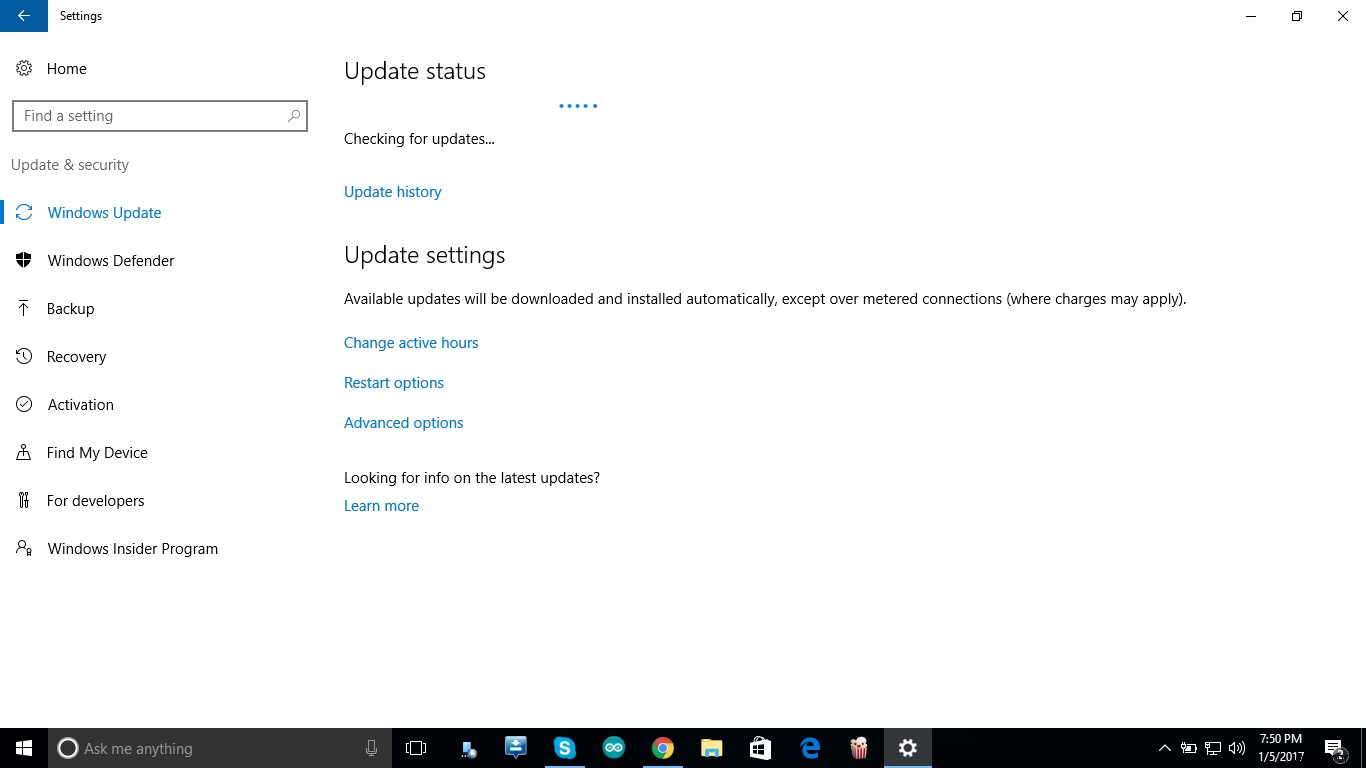Click the Find a setting search box
Image resolution: width=1366 pixels, height=768 pixels.
pyautogui.click(x=160, y=115)
